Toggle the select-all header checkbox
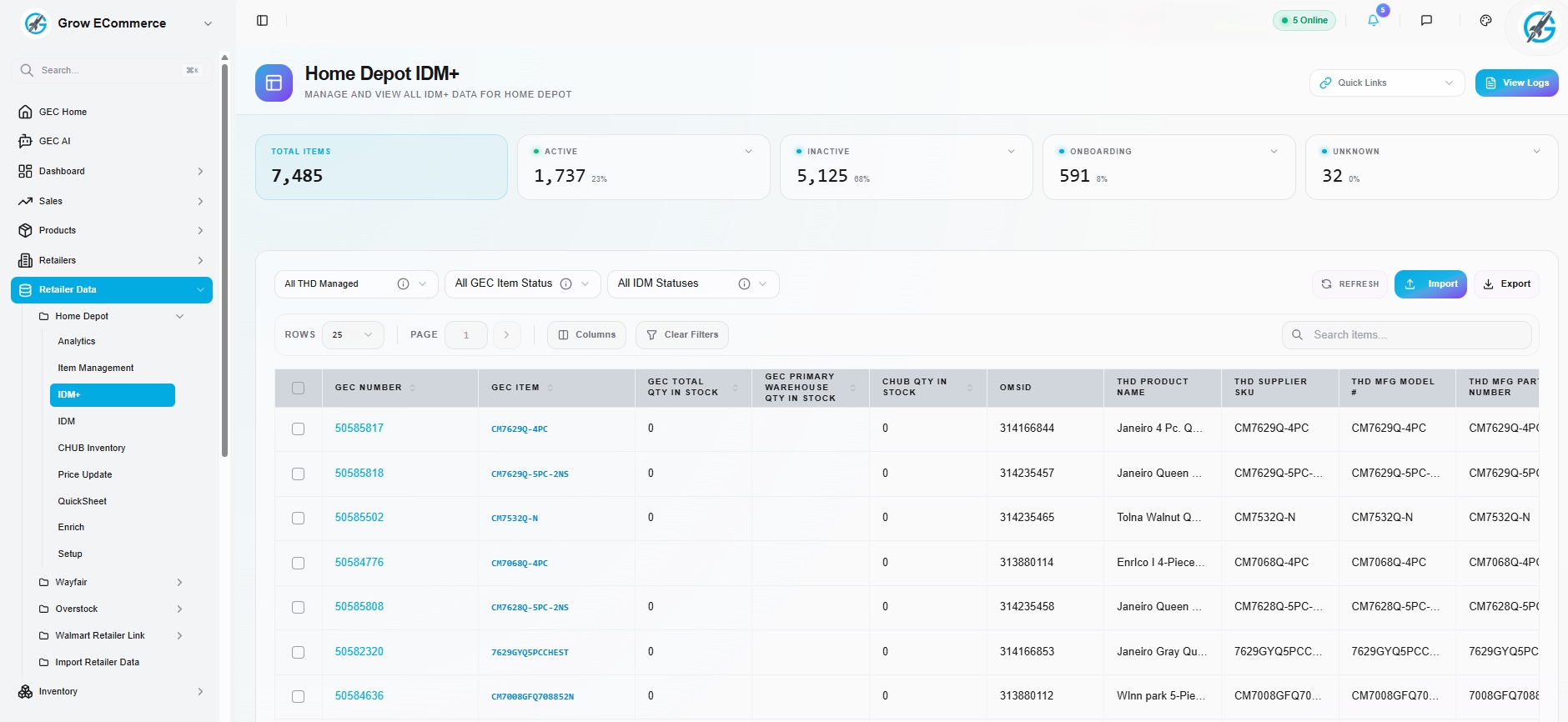 coord(298,388)
